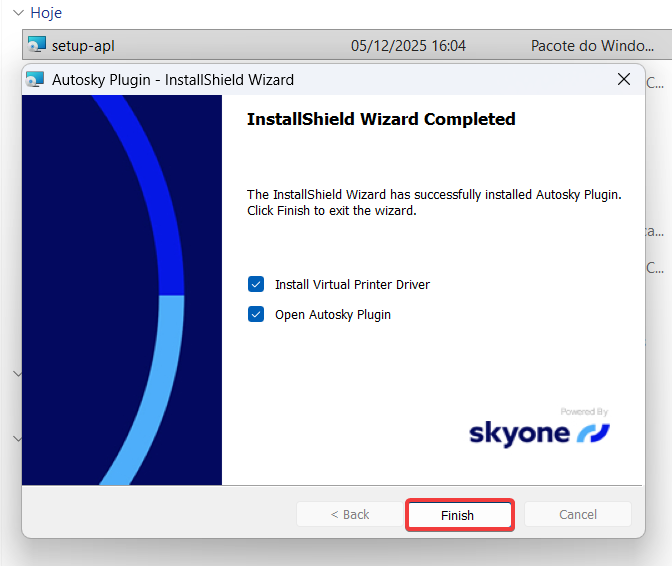Click the greyed-out Back button
The height and width of the screenshot is (566, 672).
(350, 515)
